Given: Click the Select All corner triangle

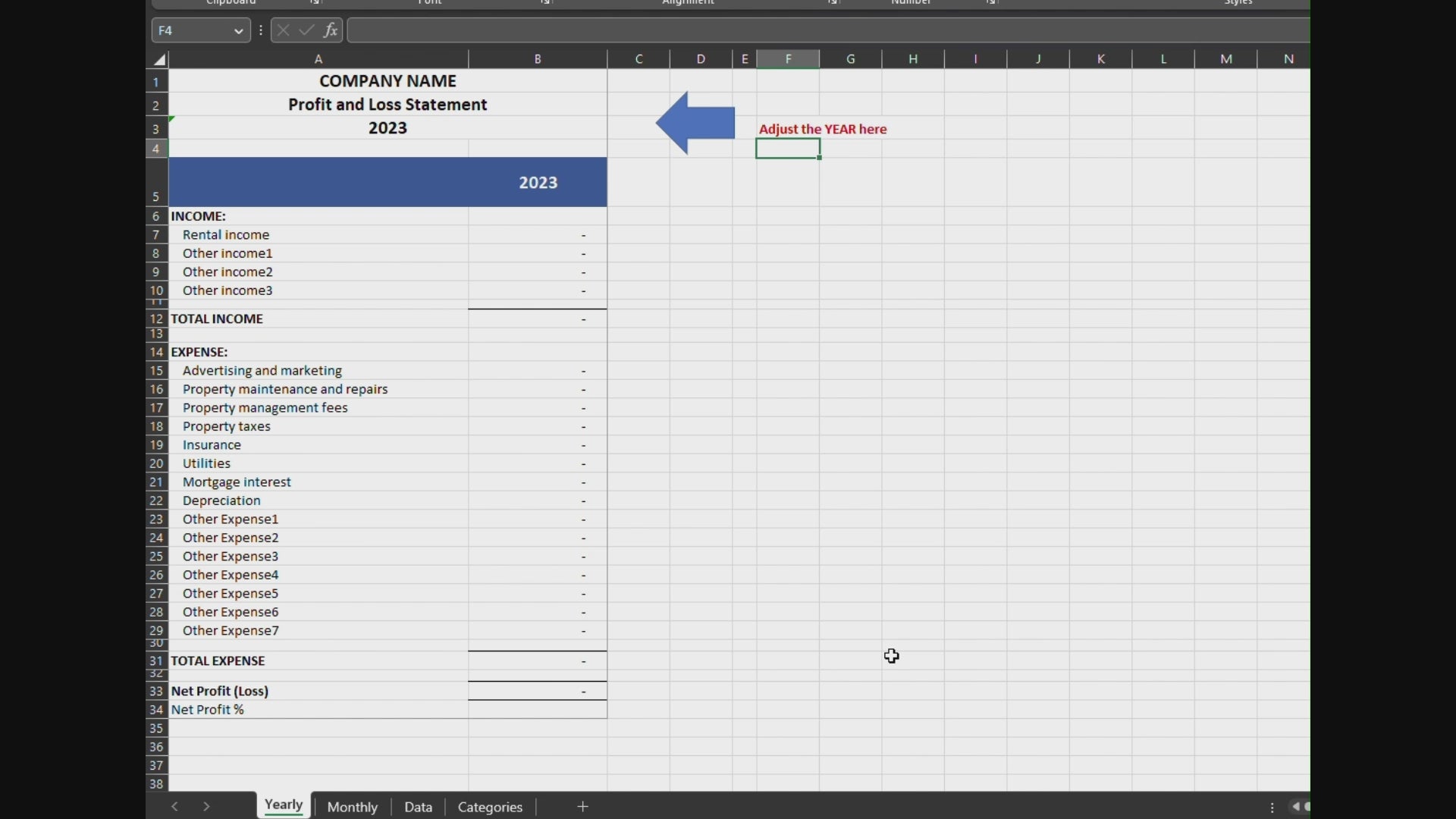Looking at the screenshot, I should point(158,59).
